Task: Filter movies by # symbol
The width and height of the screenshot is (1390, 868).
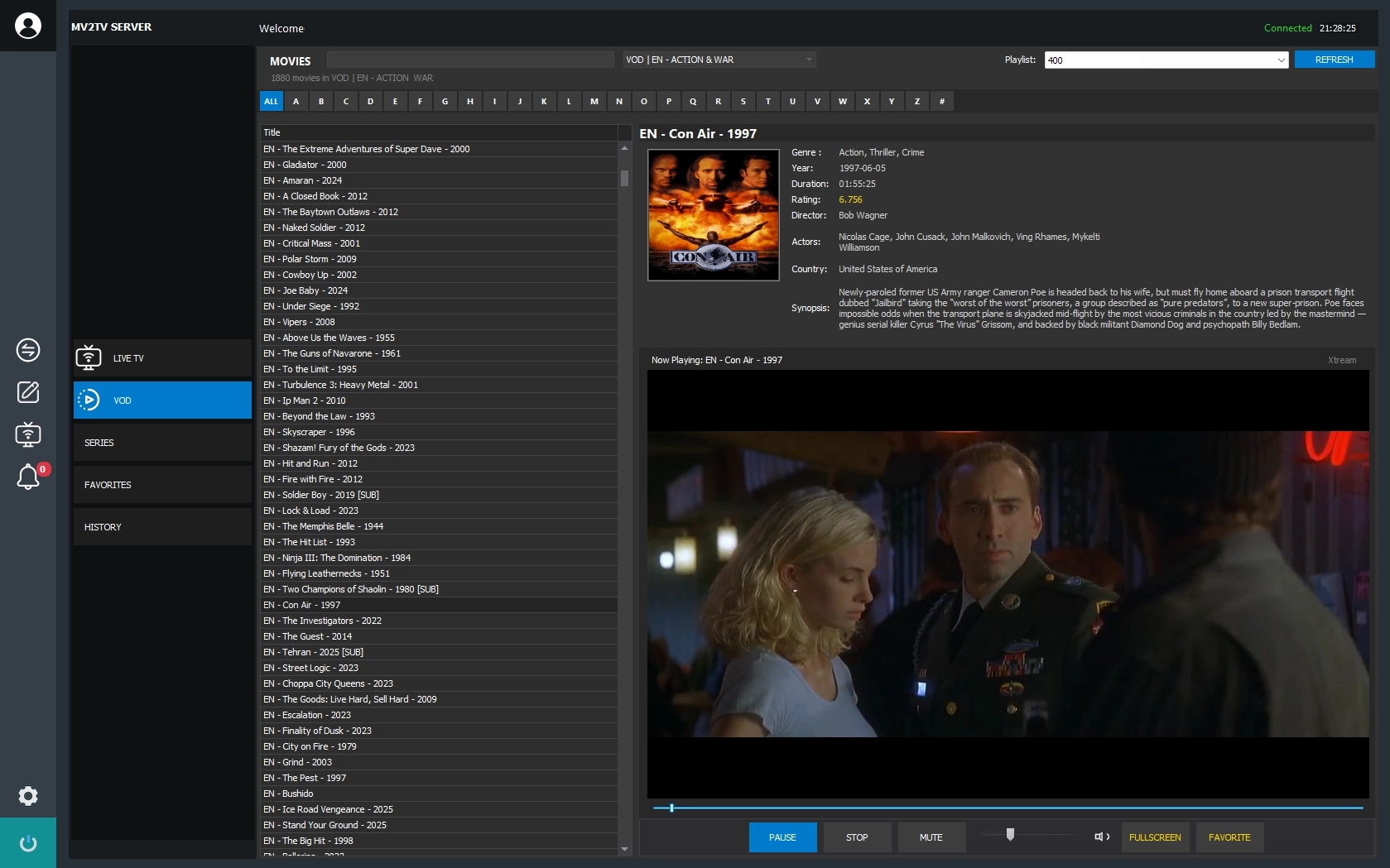Action: pos(942,101)
